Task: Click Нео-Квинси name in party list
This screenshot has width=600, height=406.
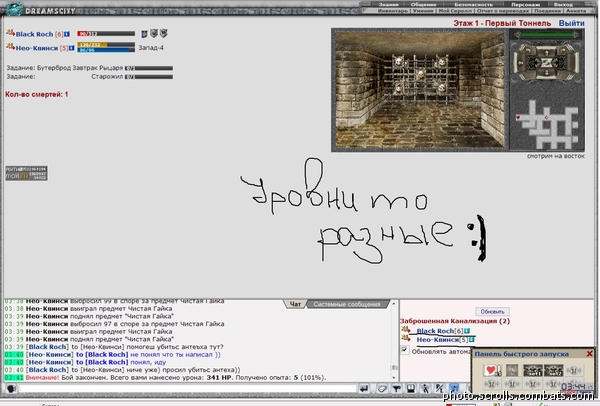Action: pos(37,48)
